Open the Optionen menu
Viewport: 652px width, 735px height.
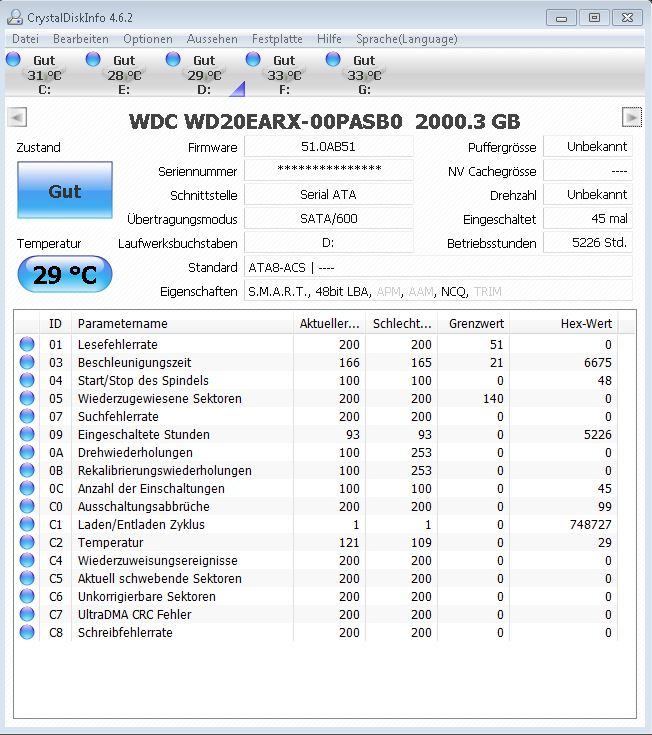click(x=148, y=39)
